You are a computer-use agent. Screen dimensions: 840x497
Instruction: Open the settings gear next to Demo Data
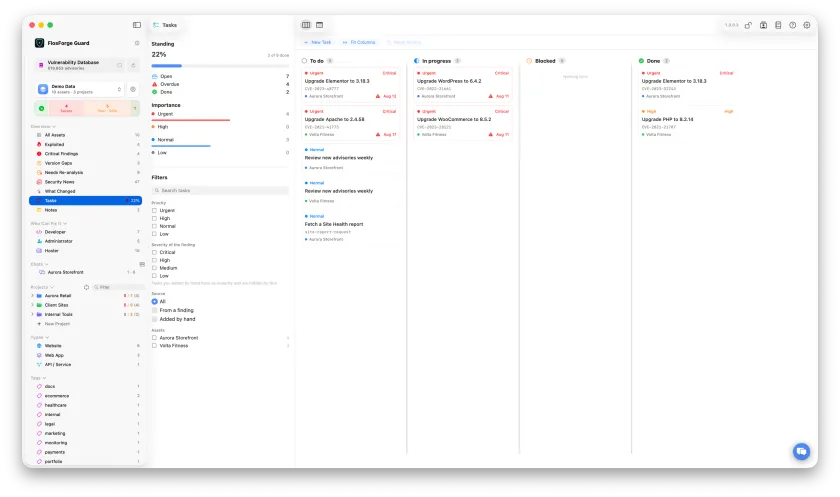(x=133, y=89)
